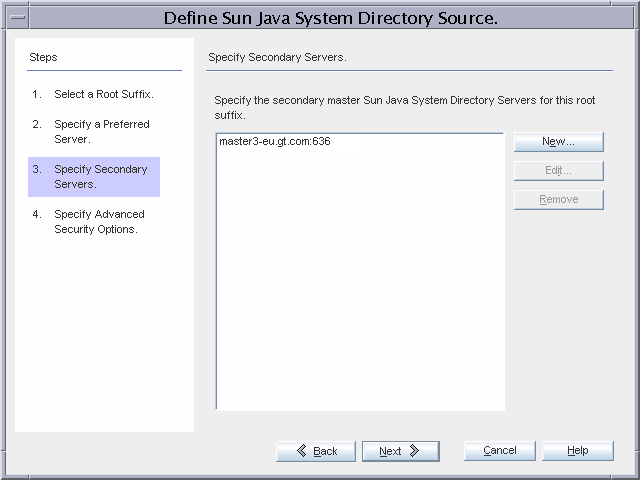Click step 2 Specify a Preferred Server

(x=91, y=131)
